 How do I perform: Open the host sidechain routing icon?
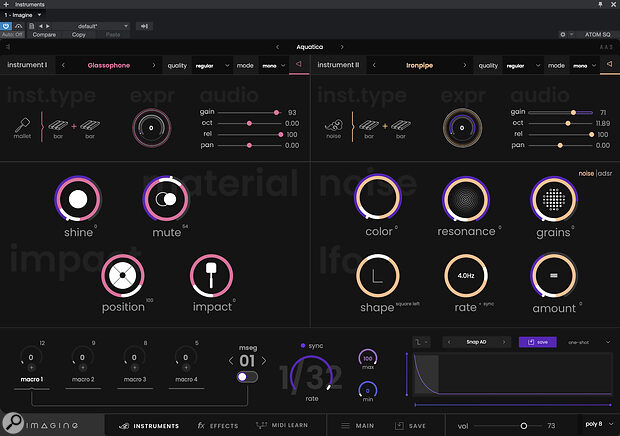point(144,26)
